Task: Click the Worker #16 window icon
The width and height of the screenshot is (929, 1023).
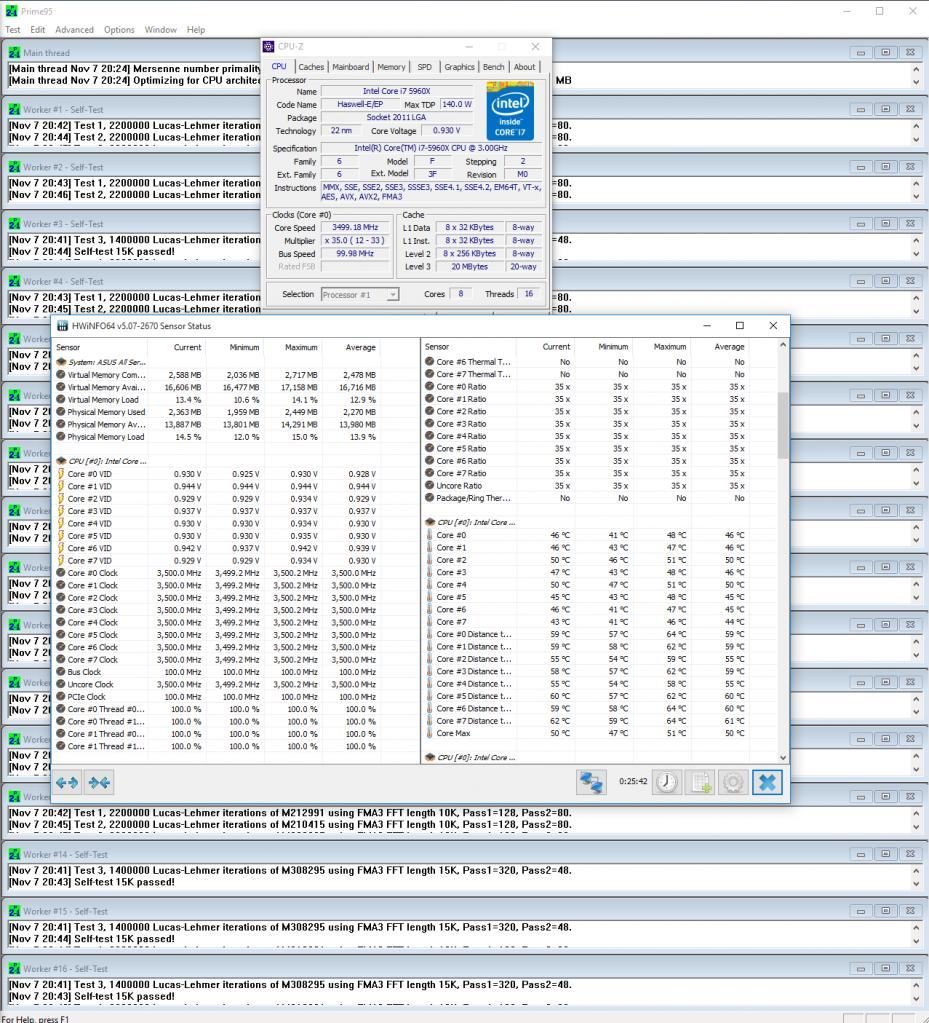Action: pyautogui.click(x=14, y=969)
